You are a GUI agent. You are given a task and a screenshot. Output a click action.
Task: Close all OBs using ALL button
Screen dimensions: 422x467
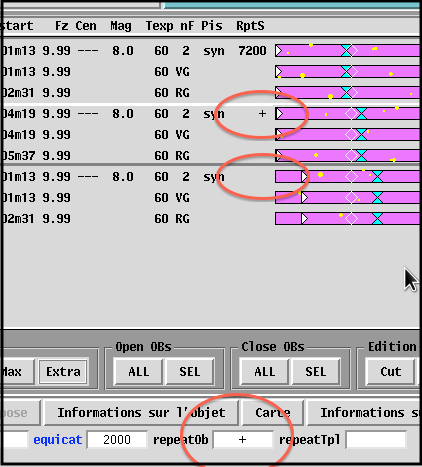tap(265, 371)
